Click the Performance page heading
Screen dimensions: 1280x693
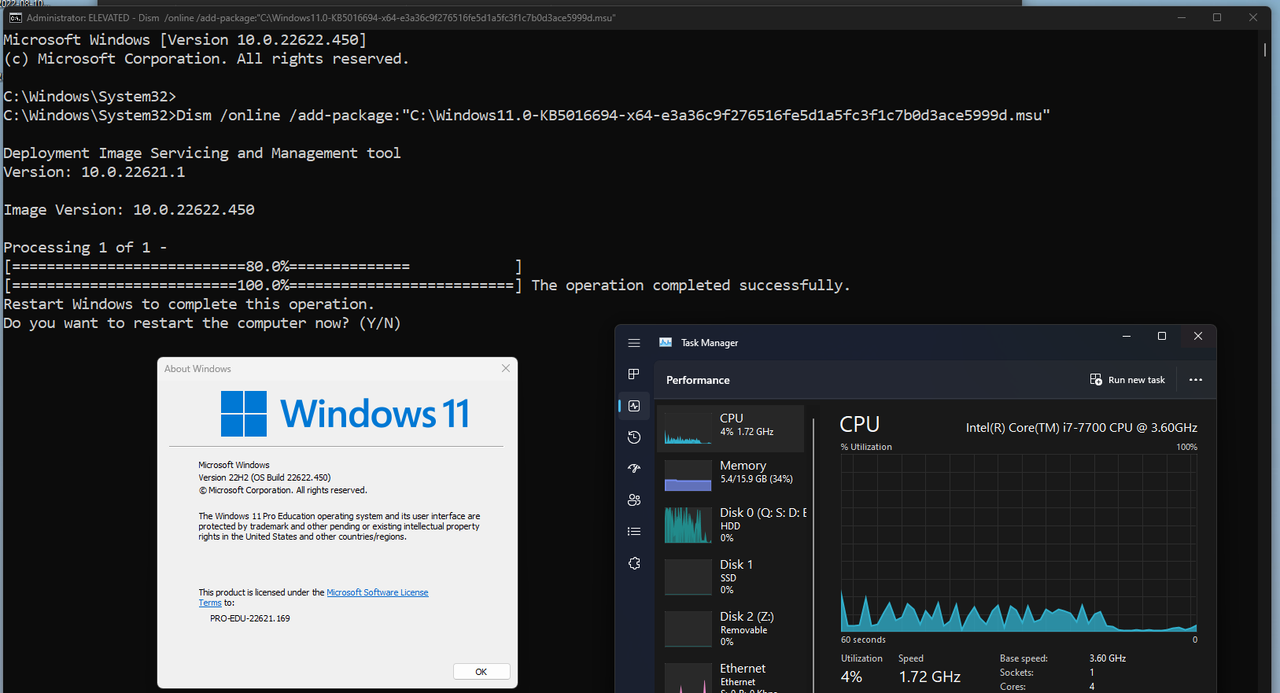point(698,380)
